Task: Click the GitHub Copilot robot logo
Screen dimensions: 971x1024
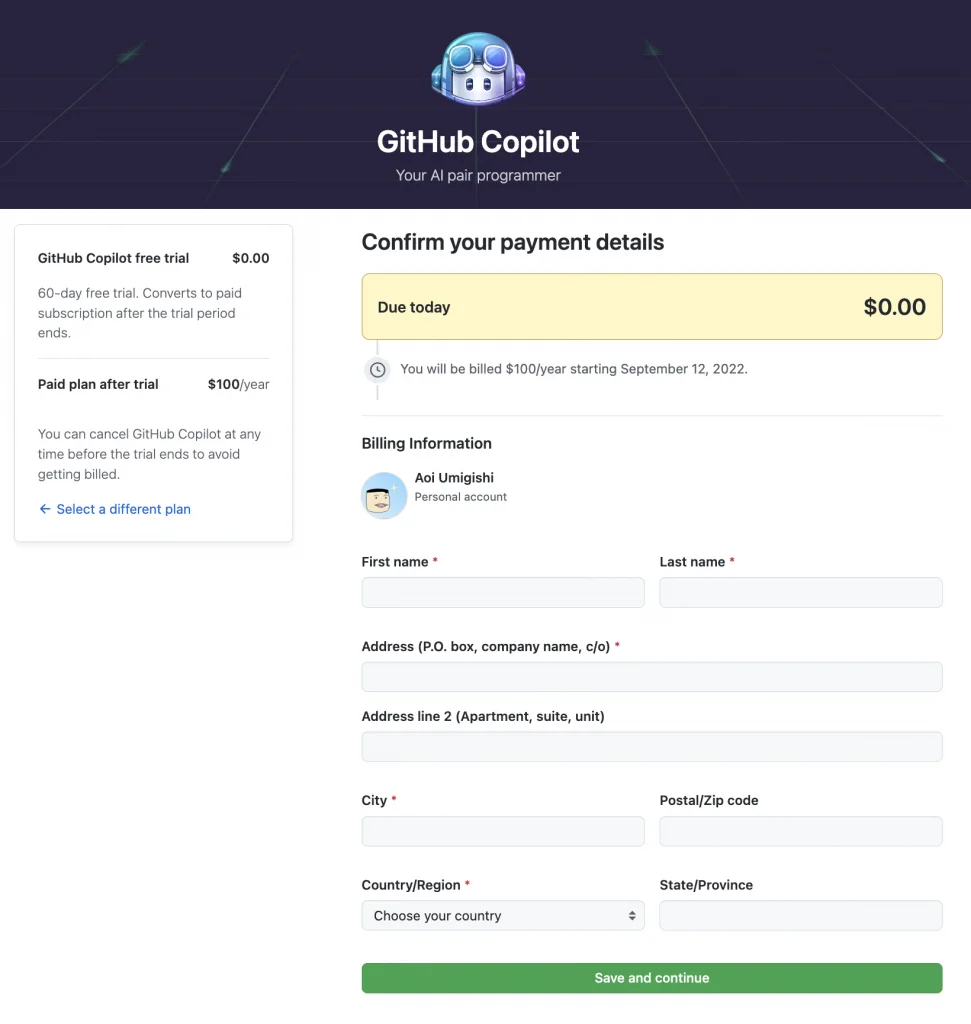Action: tap(478, 69)
